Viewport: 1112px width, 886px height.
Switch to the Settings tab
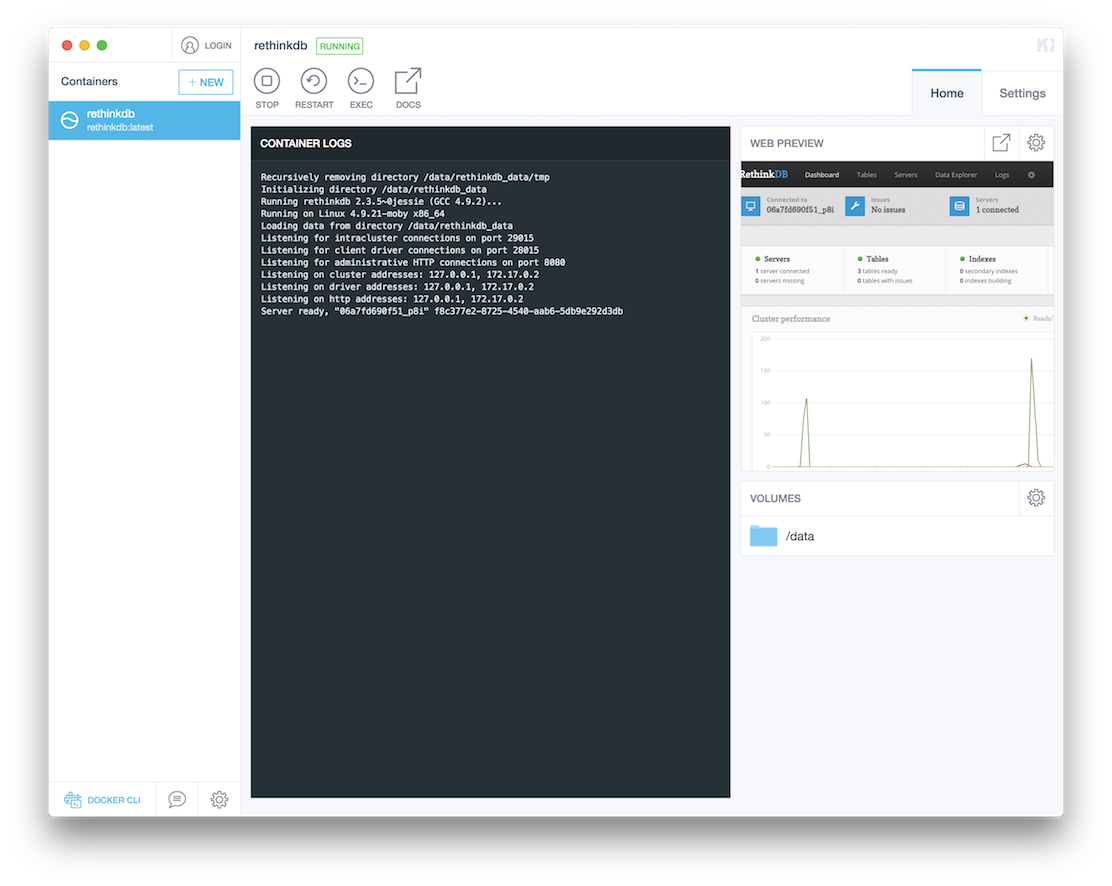(x=1022, y=92)
